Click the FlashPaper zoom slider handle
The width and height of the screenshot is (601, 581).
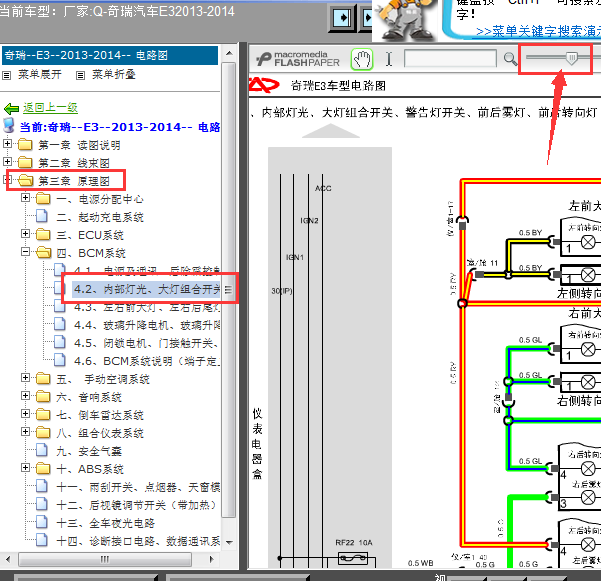571,58
